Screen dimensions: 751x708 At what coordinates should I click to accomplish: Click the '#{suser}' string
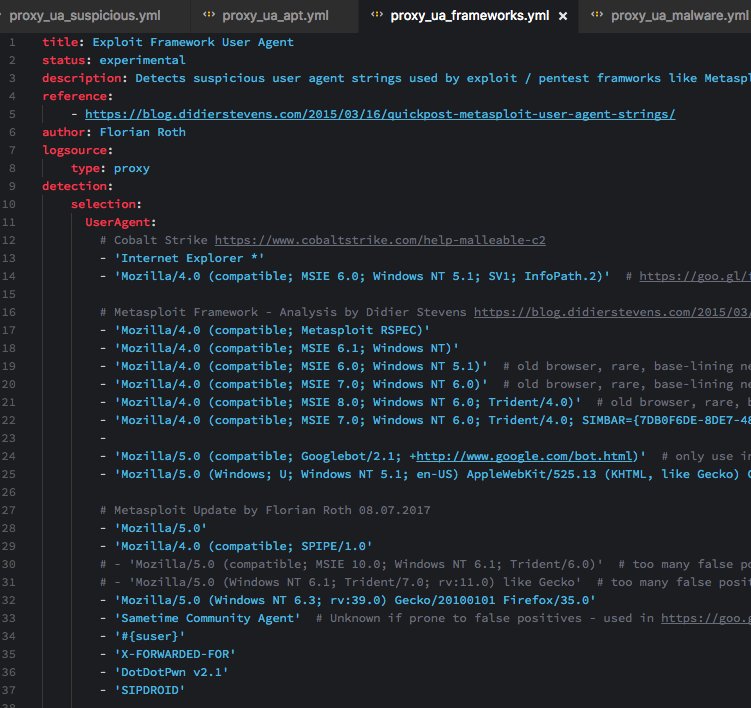click(150, 636)
